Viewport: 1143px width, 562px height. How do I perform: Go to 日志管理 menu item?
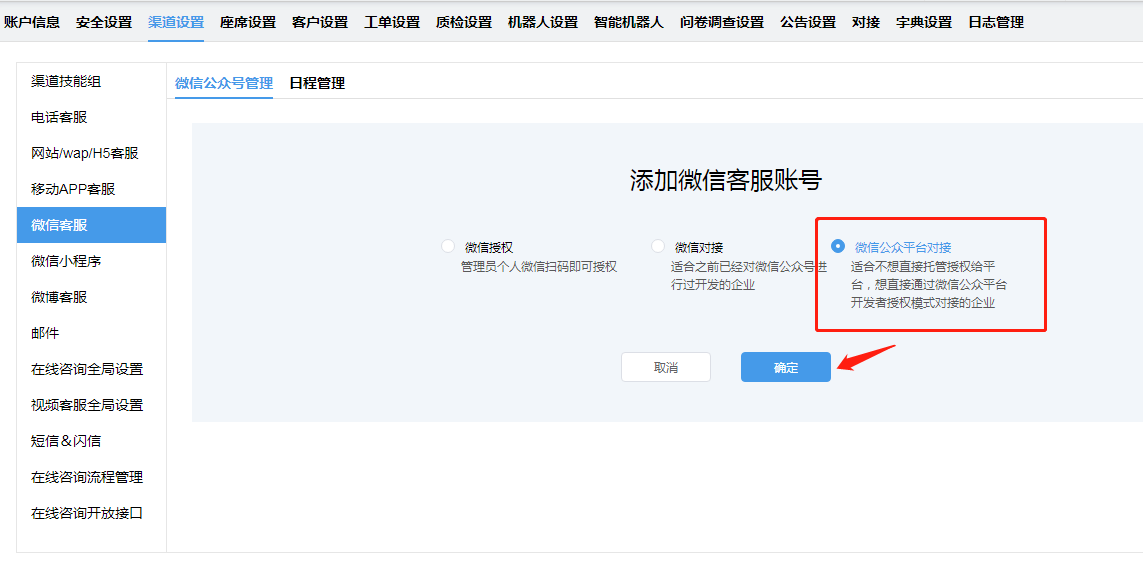(x=996, y=23)
